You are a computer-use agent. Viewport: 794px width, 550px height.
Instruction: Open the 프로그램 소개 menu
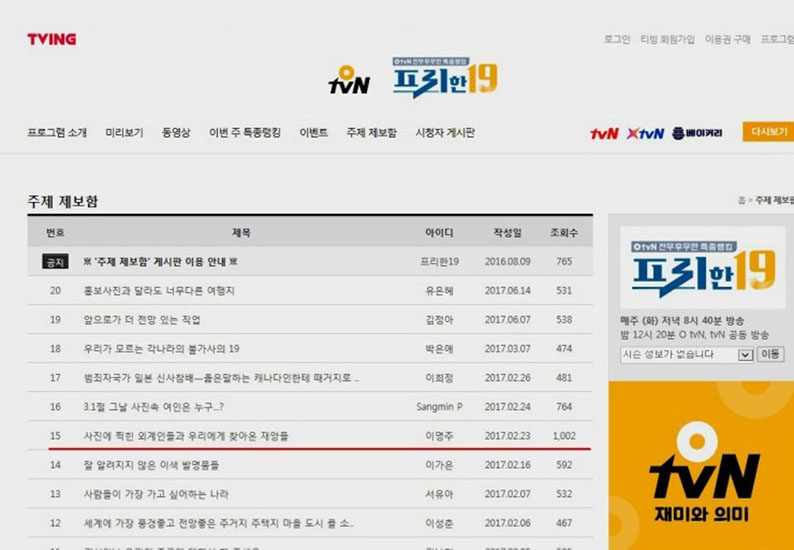tap(57, 133)
